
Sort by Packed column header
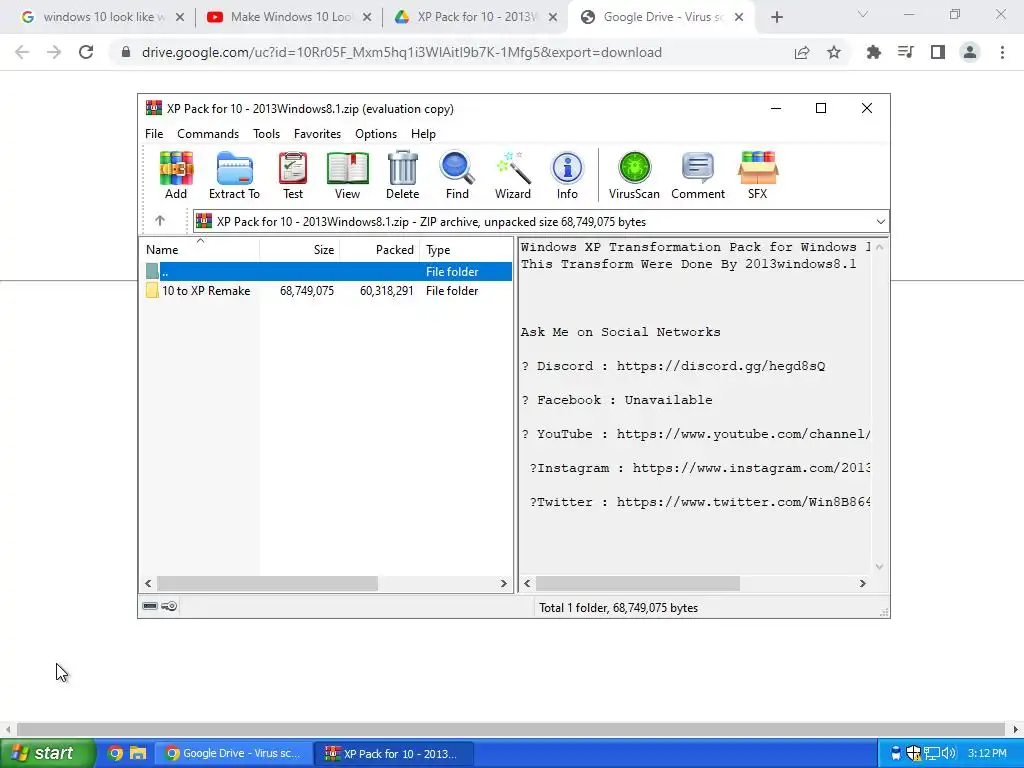coord(379,249)
